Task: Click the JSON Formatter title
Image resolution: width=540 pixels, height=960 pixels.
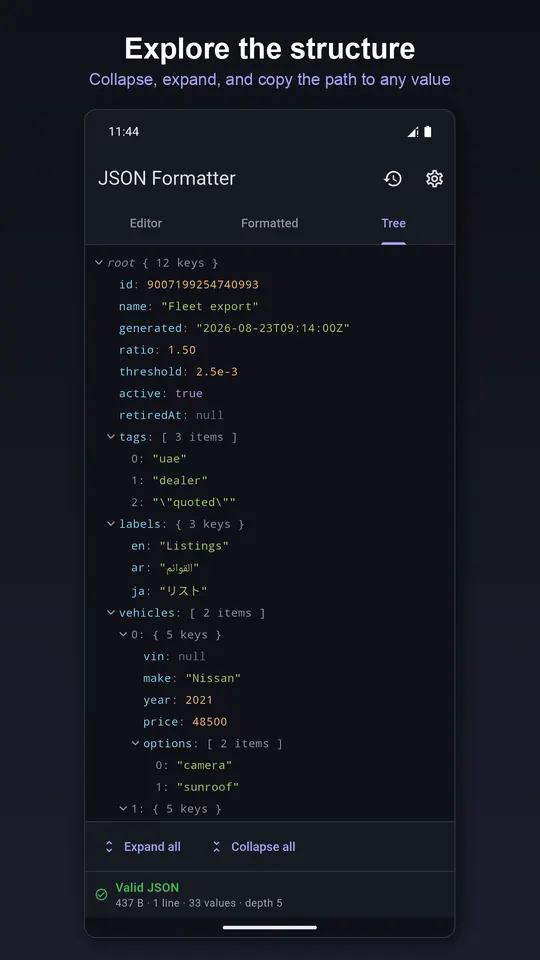Action: pos(167,179)
